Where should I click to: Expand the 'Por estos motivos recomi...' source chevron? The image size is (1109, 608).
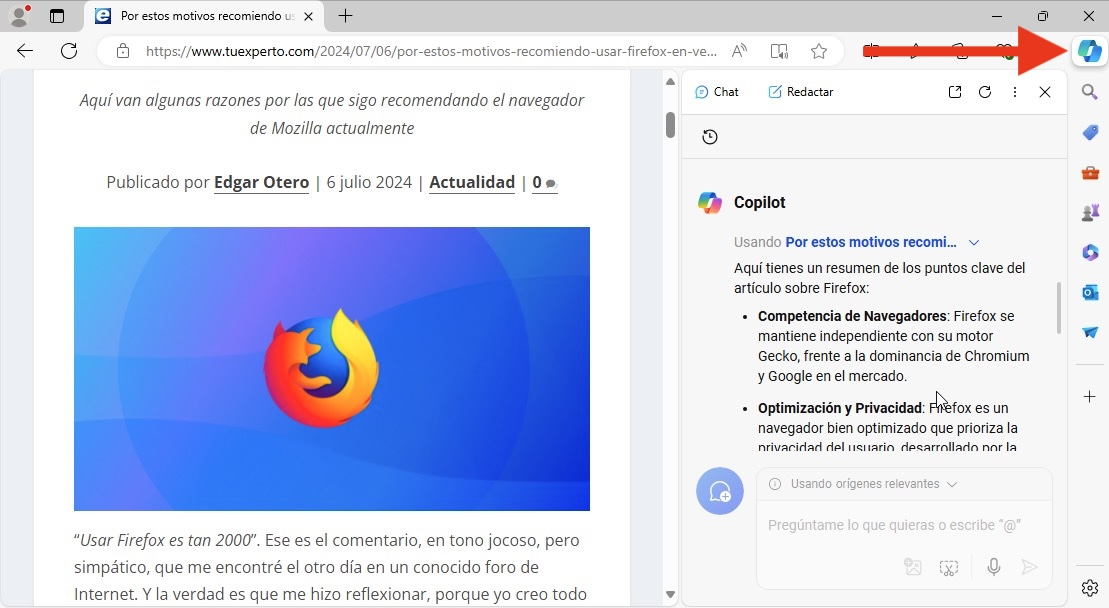click(x=974, y=242)
